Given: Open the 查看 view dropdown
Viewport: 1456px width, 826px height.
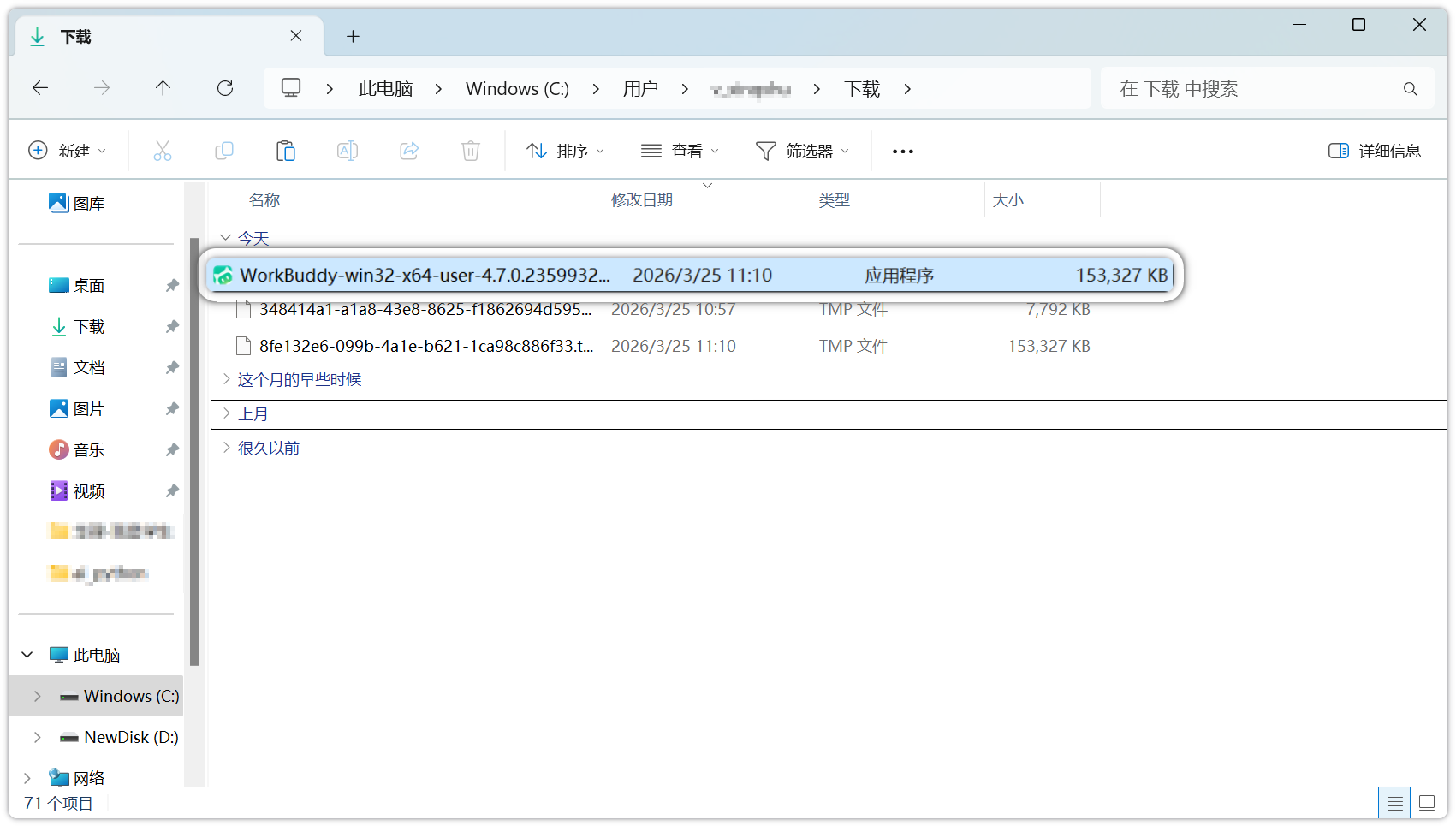Looking at the screenshot, I should (x=680, y=152).
